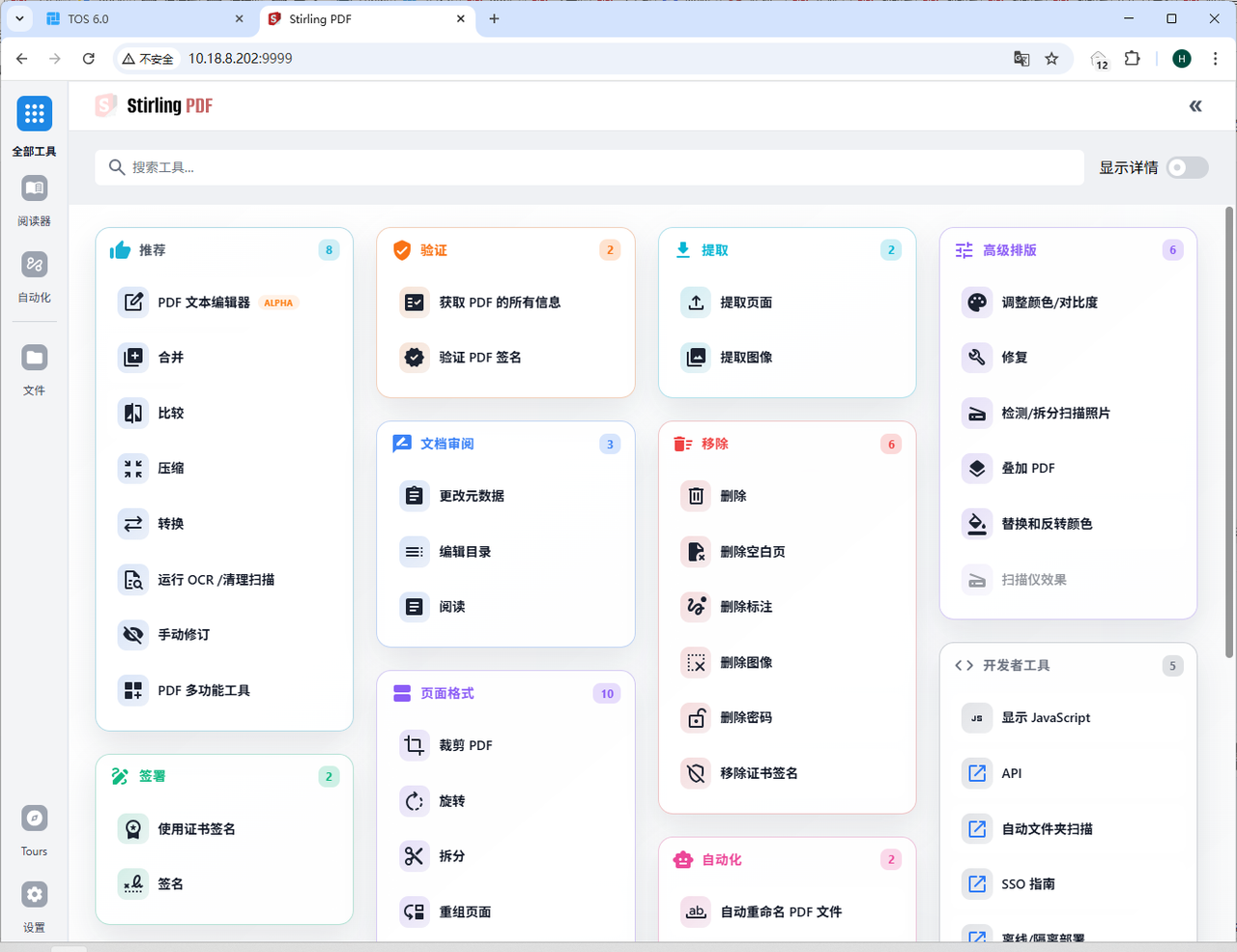The height and width of the screenshot is (952, 1237).
Task: Click the 编辑目录 icon
Action: click(x=415, y=552)
